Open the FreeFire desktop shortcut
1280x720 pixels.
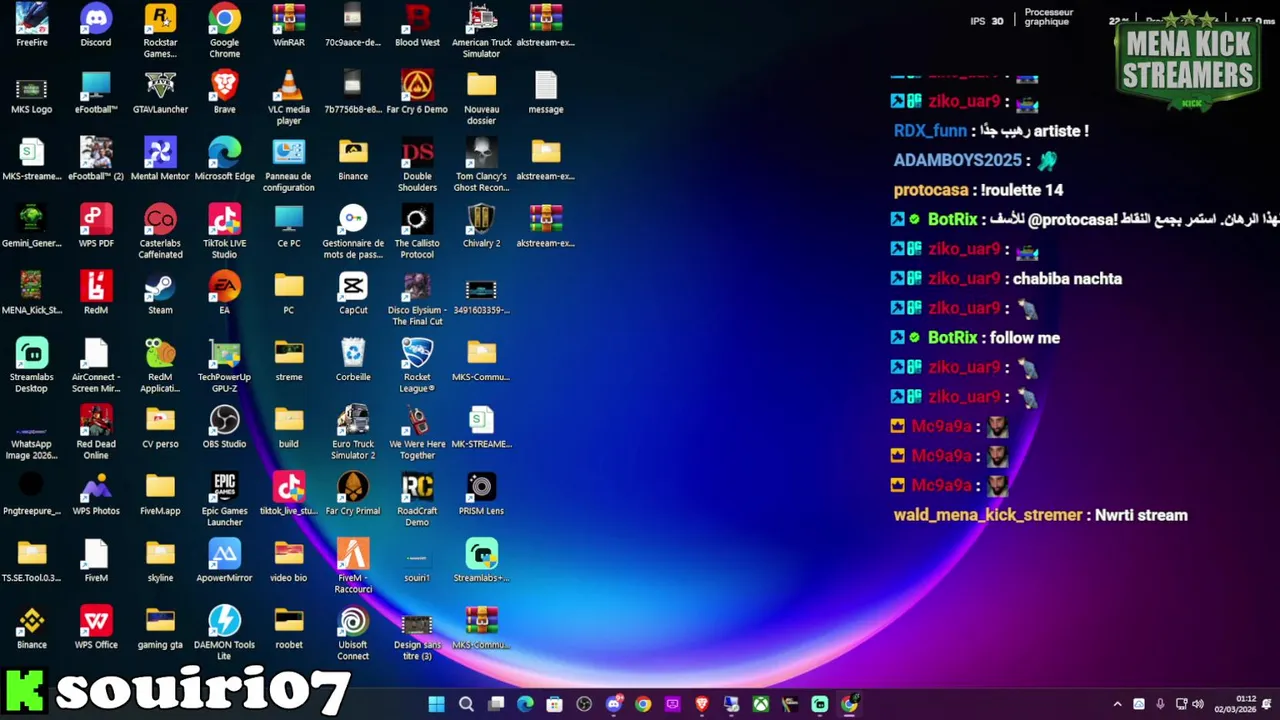click(x=32, y=25)
